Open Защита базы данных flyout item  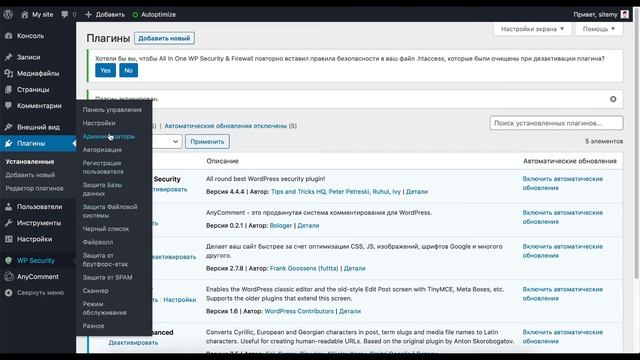tap(102, 189)
